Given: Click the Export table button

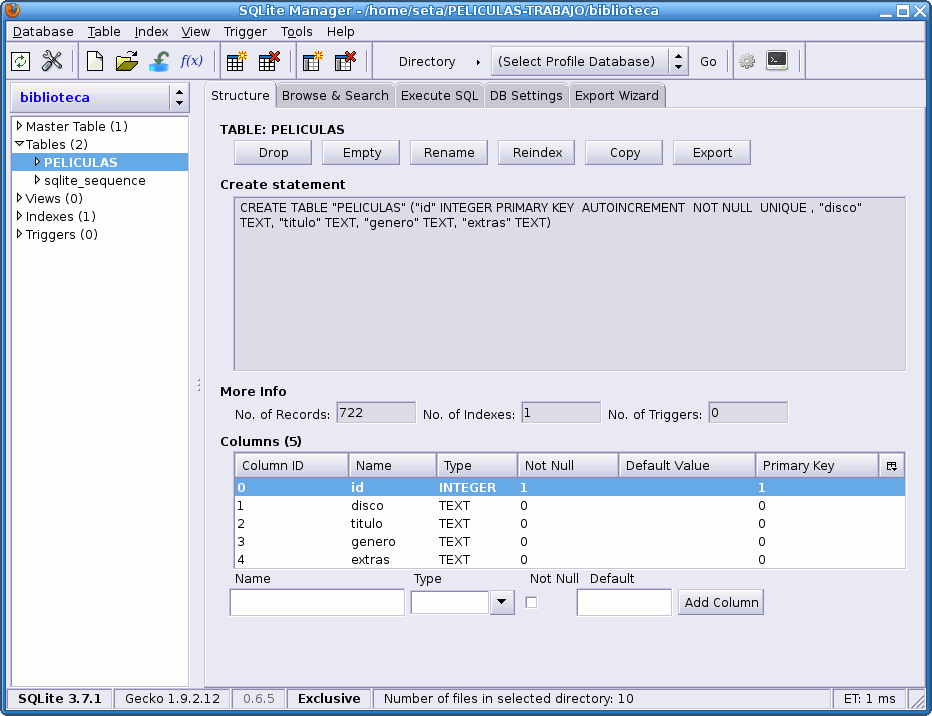Looking at the screenshot, I should pos(712,153).
